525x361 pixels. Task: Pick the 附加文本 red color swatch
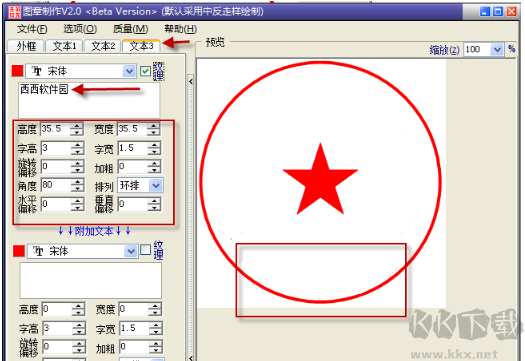(19, 251)
